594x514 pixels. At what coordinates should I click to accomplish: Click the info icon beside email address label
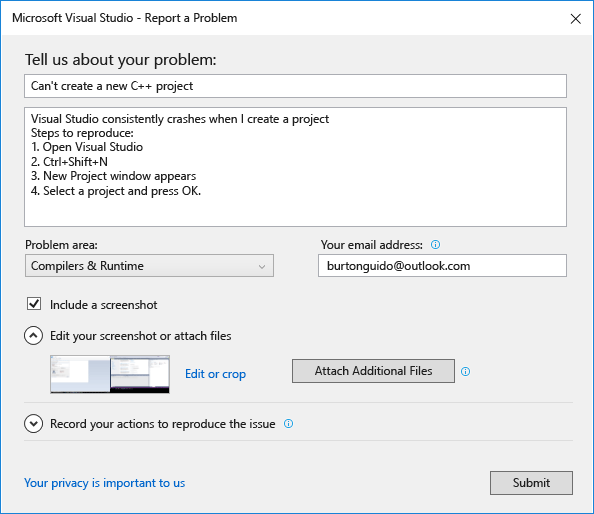pyautogui.click(x=435, y=245)
